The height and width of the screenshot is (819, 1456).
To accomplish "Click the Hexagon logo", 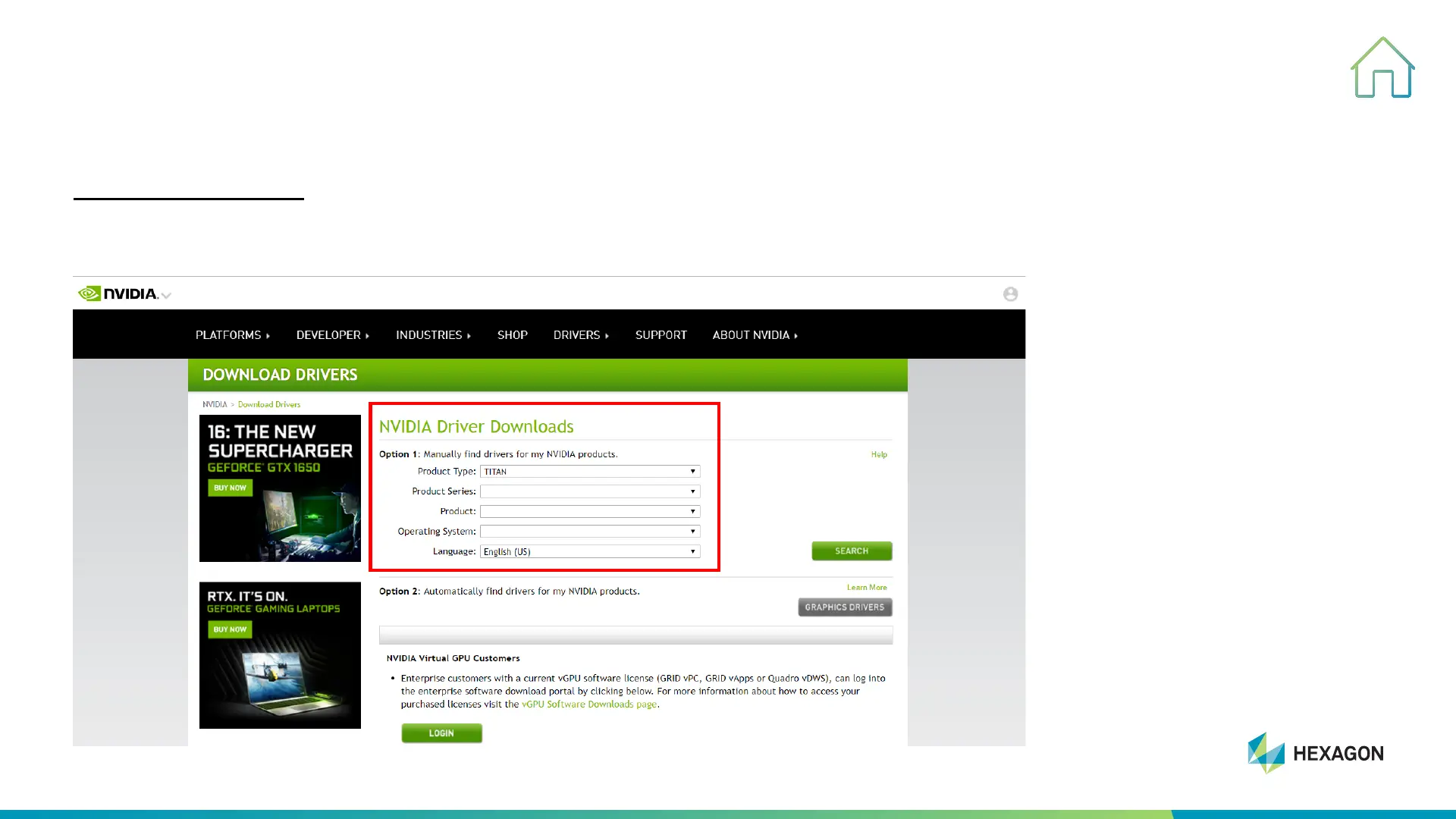I will pyautogui.click(x=1316, y=753).
